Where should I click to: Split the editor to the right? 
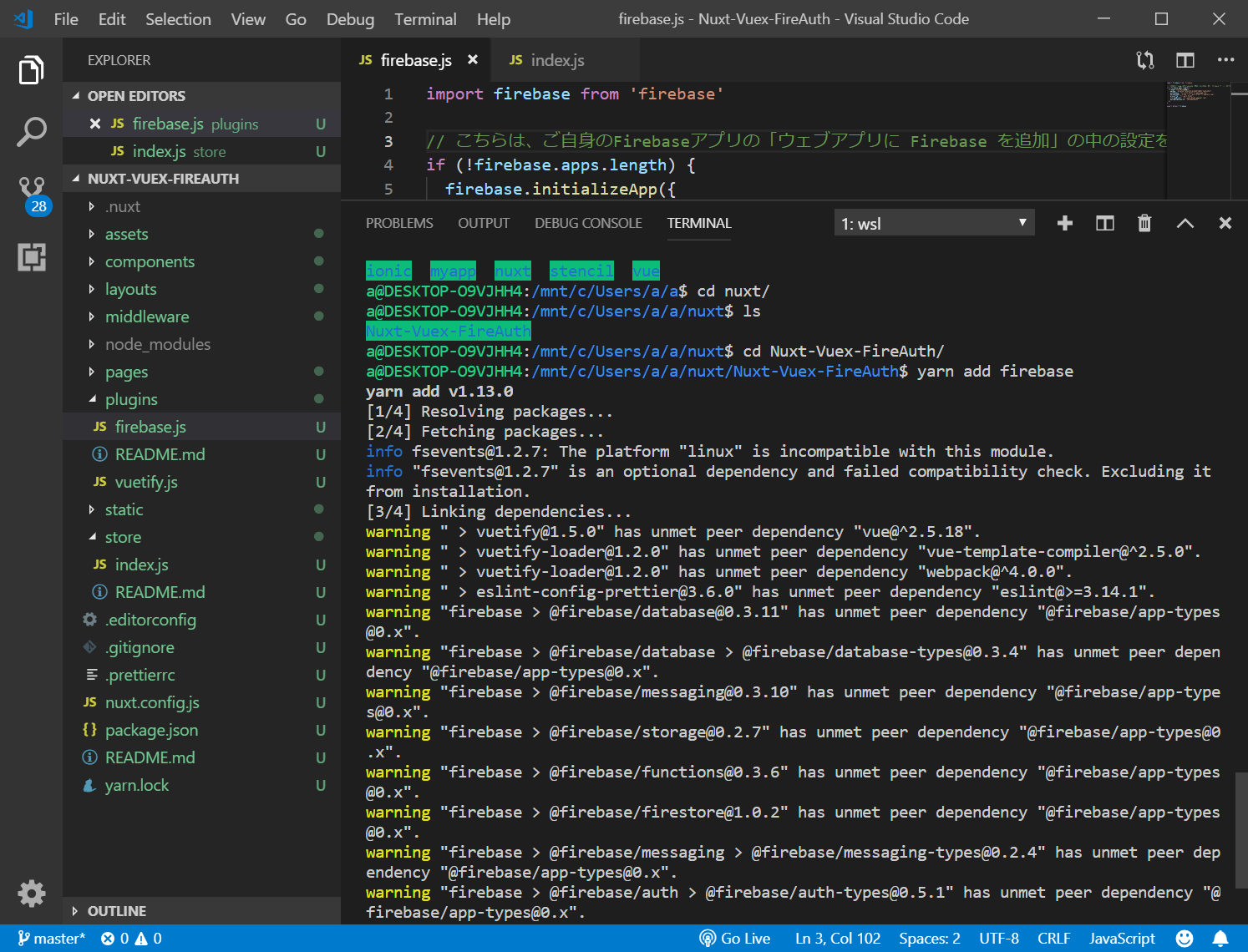coord(1185,60)
